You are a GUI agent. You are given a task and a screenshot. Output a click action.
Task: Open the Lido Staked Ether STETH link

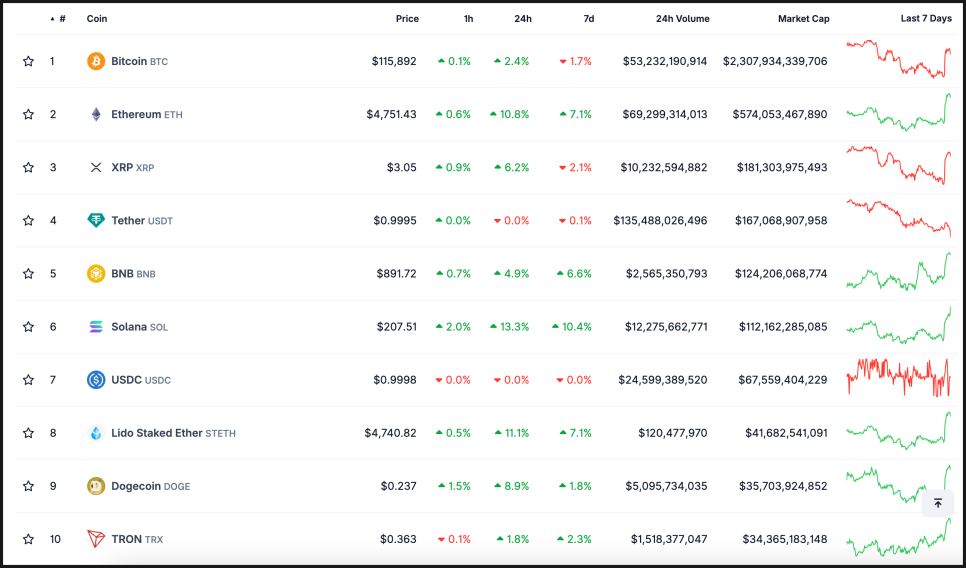click(x=173, y=433)
